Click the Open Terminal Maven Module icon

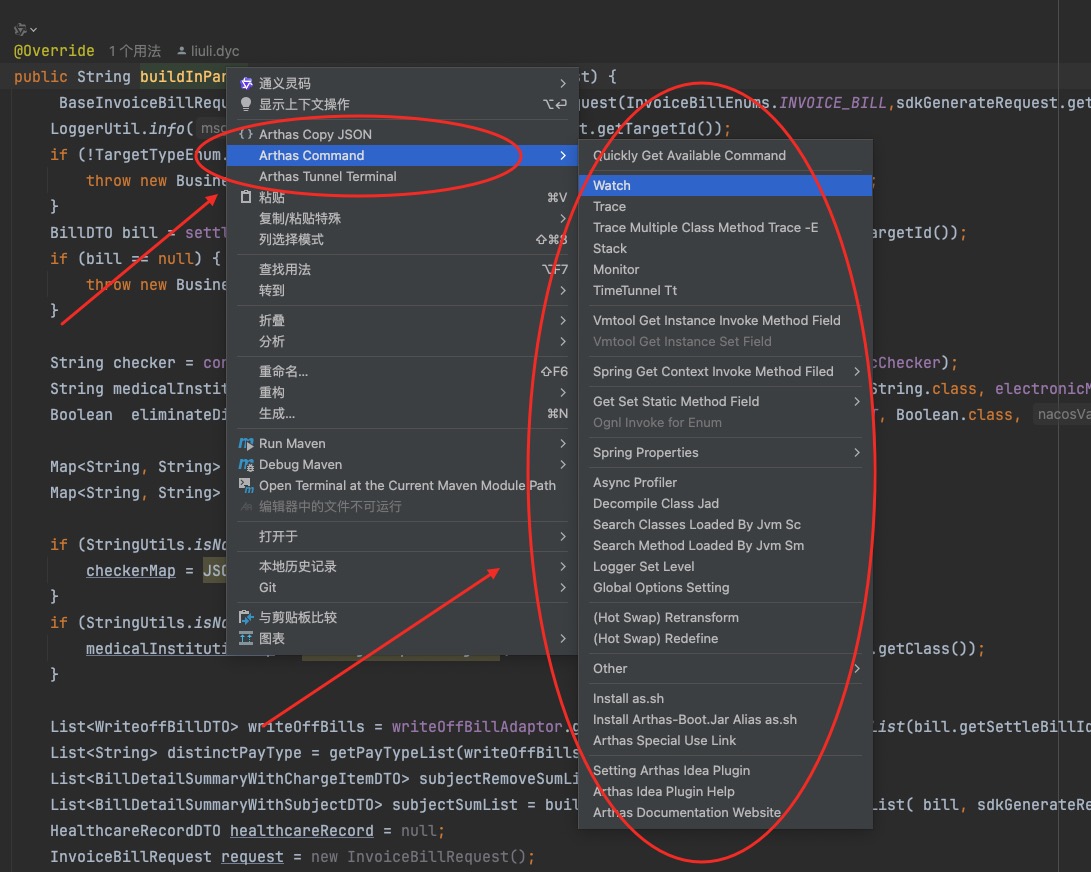coord(246,485)
